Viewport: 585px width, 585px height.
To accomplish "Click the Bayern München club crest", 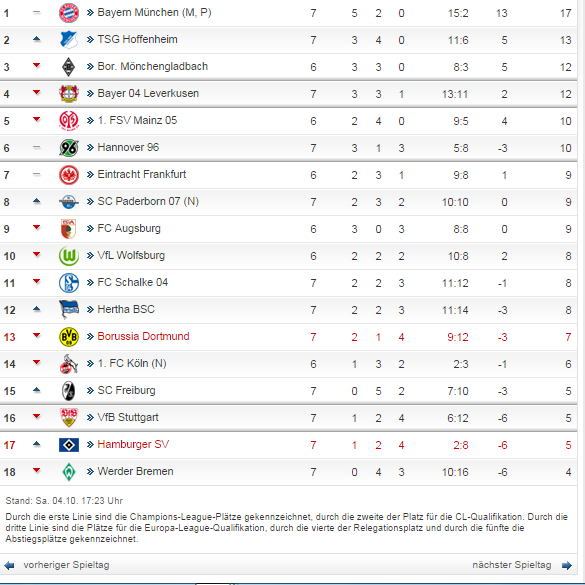I will tap(69, 13).
